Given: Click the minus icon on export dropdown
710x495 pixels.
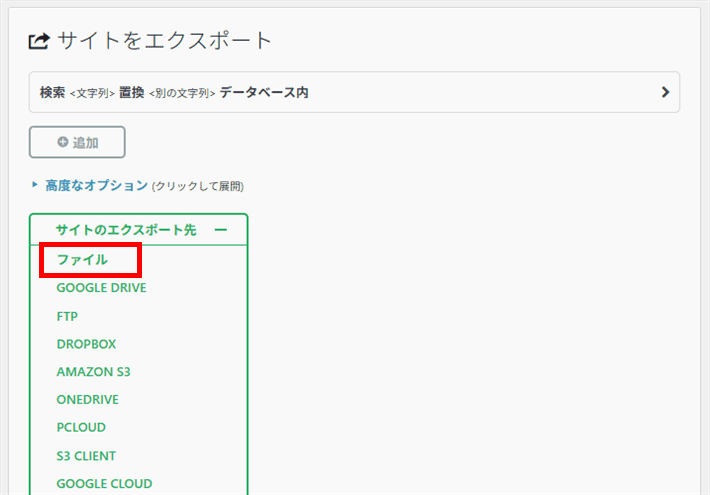Looking at the screenshot, I should (221, 230).
